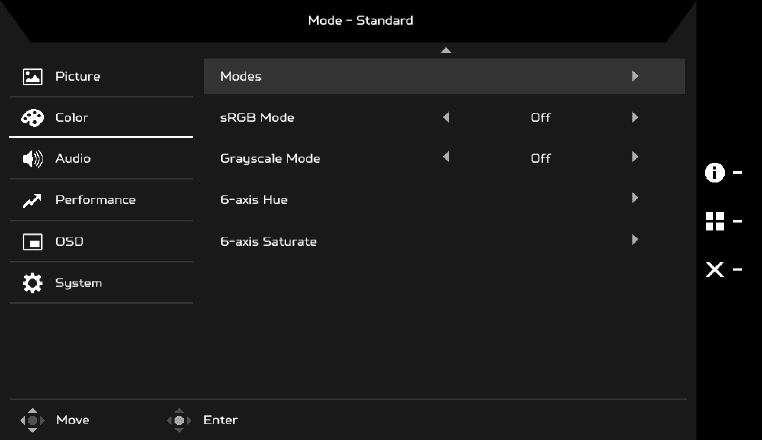This screenshot has height=440, width=762.
Task: Select the System menu label
Action: pyautogui.click(x=78, y=283)
